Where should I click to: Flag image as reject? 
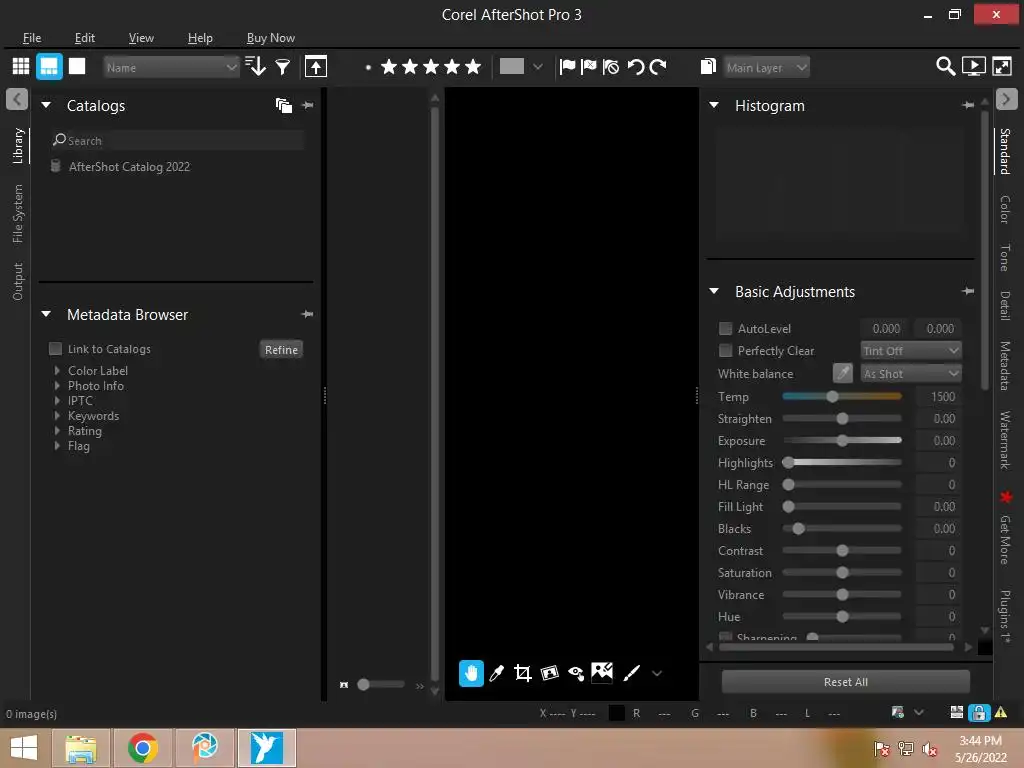tap(589, 67)
